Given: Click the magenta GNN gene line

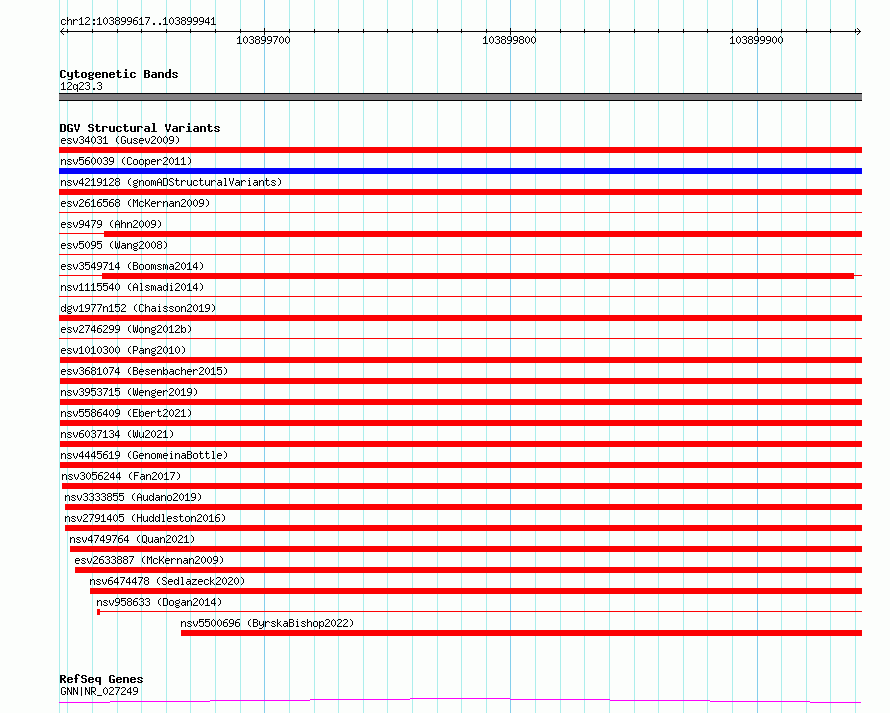Looking at the screenshot, I should coord(460,701).
